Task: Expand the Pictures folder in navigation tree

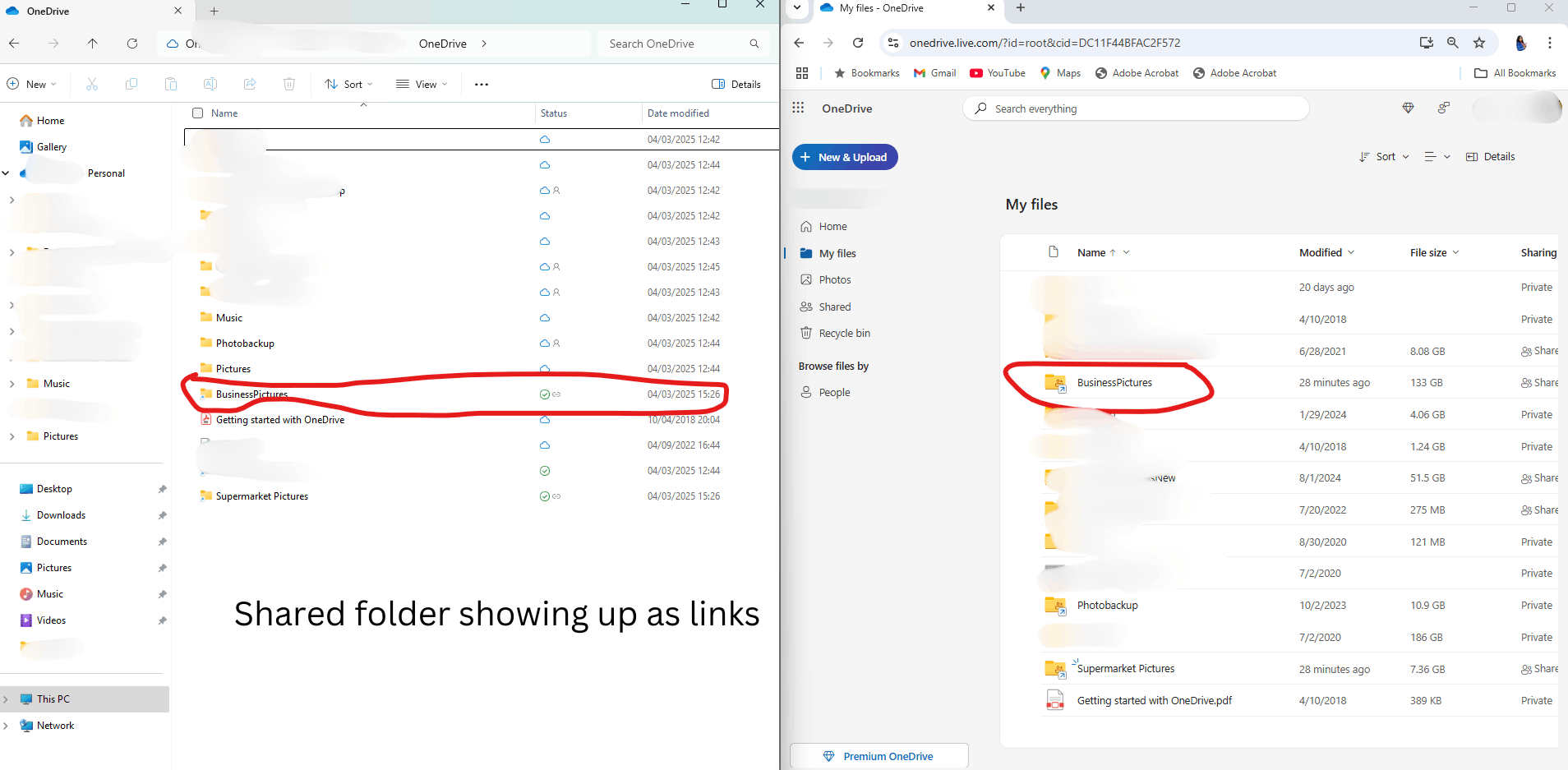Action: tap(12, 436)
